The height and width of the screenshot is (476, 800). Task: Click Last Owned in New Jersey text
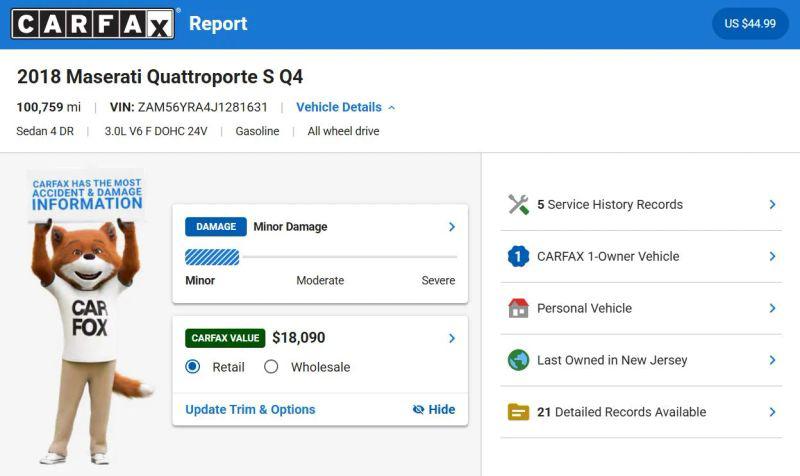tap(612, 360)
